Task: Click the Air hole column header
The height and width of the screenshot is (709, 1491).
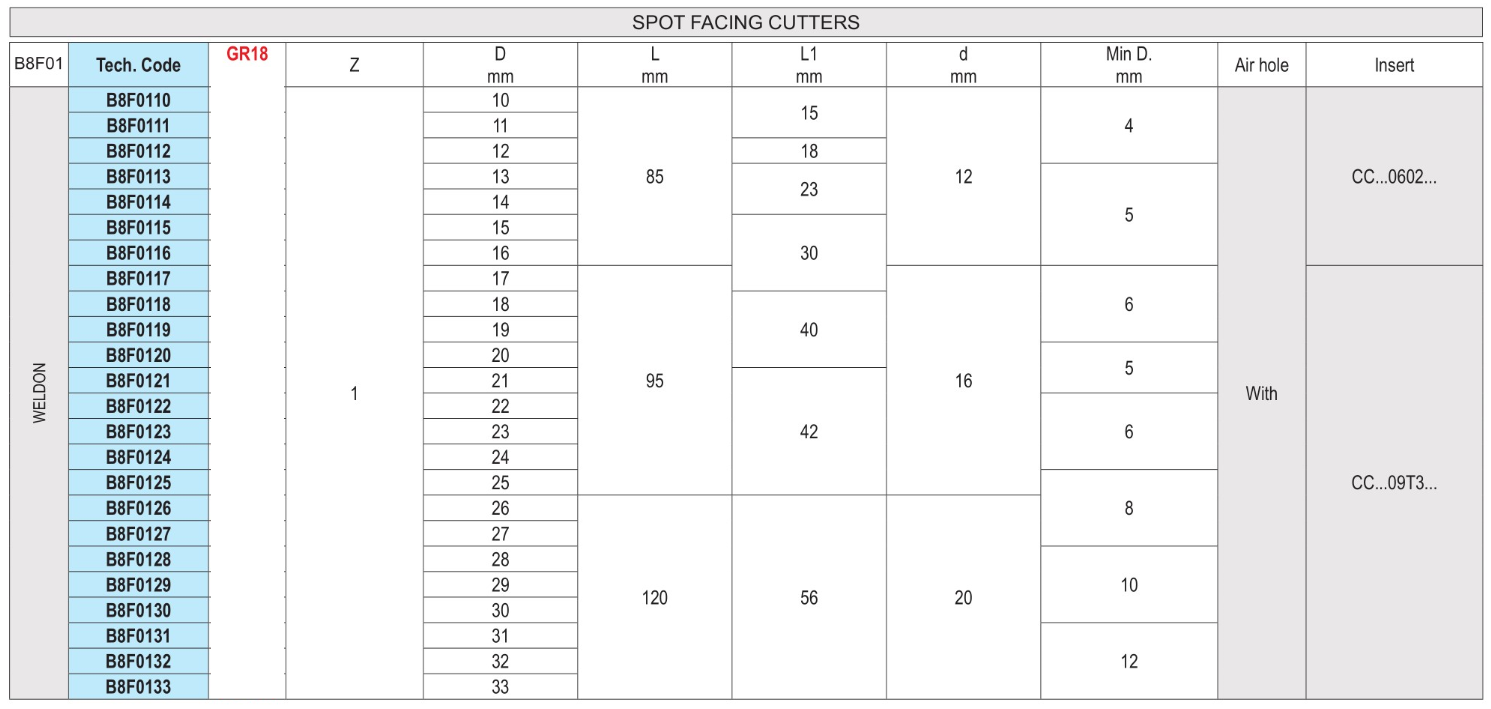Action: [1261, 65]
